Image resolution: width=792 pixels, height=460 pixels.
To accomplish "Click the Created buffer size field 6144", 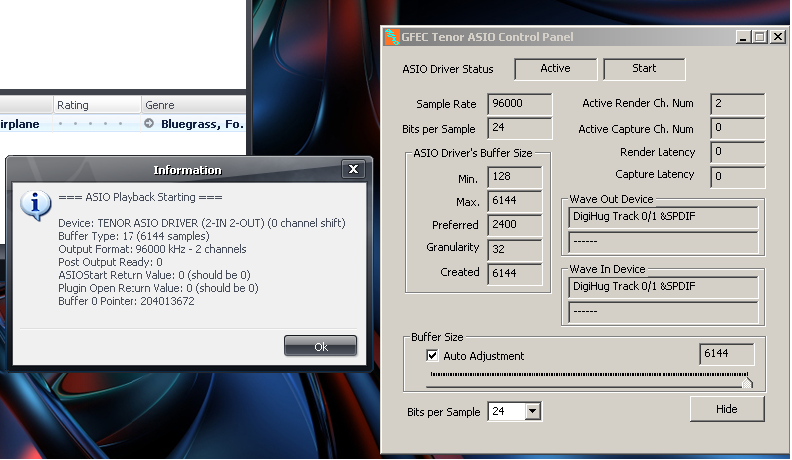I will (515, 274).
